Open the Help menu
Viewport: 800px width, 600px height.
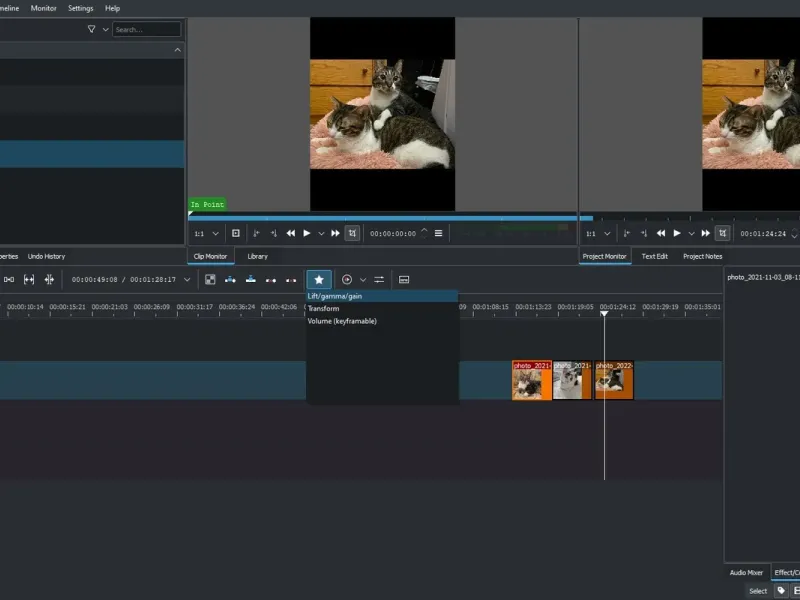112,8
